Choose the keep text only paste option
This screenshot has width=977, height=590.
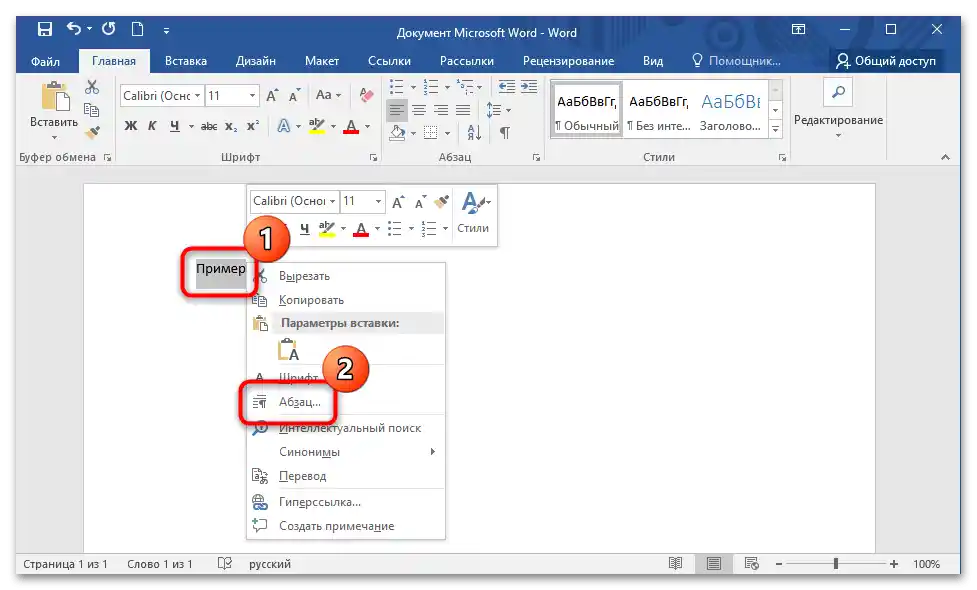288,350
